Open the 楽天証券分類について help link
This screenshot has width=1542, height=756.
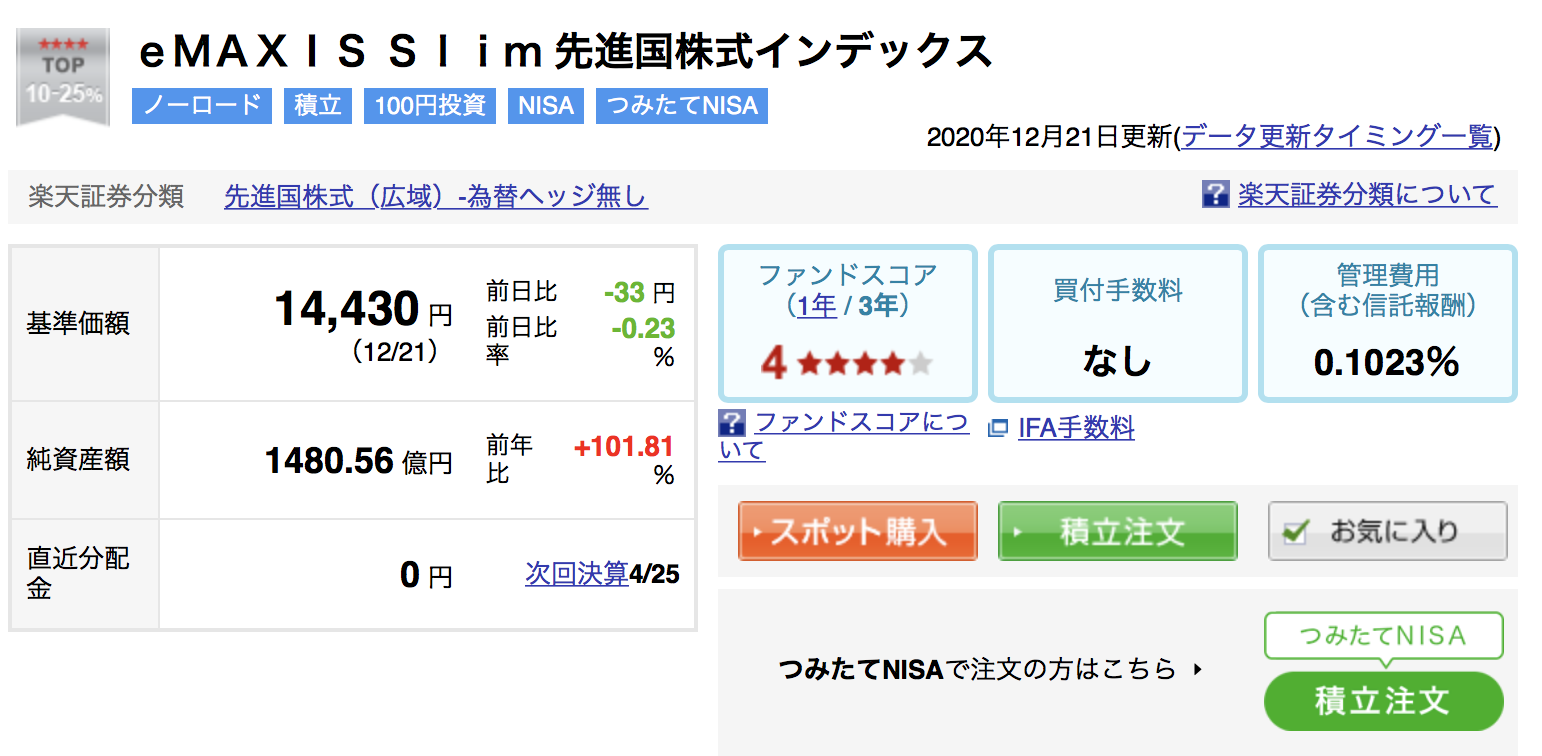pos(1367,194)
